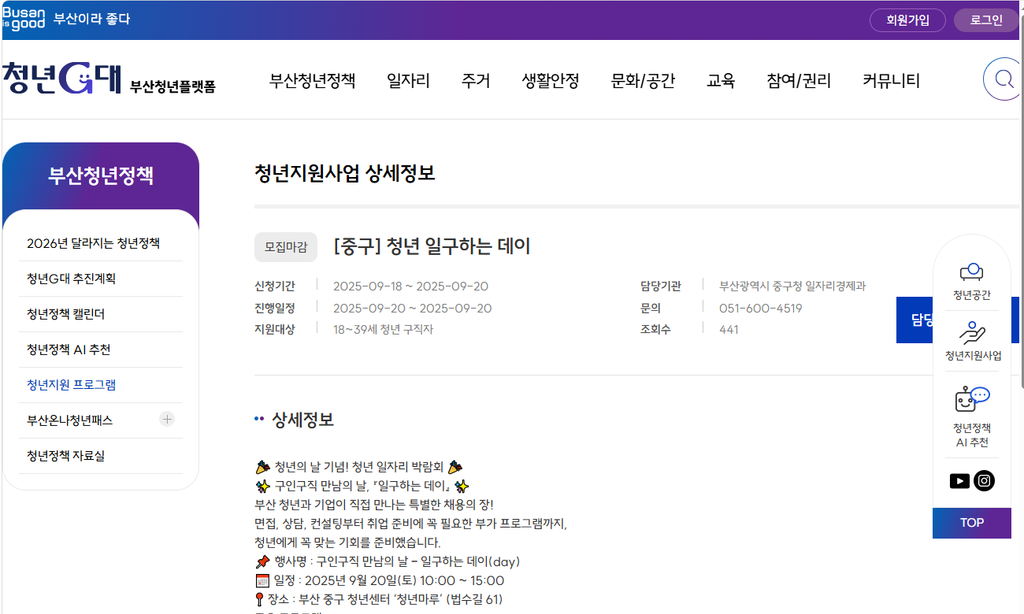The image size is (1024, 614).
Task: Open the YouTube icon
Action: click(959, 481)
